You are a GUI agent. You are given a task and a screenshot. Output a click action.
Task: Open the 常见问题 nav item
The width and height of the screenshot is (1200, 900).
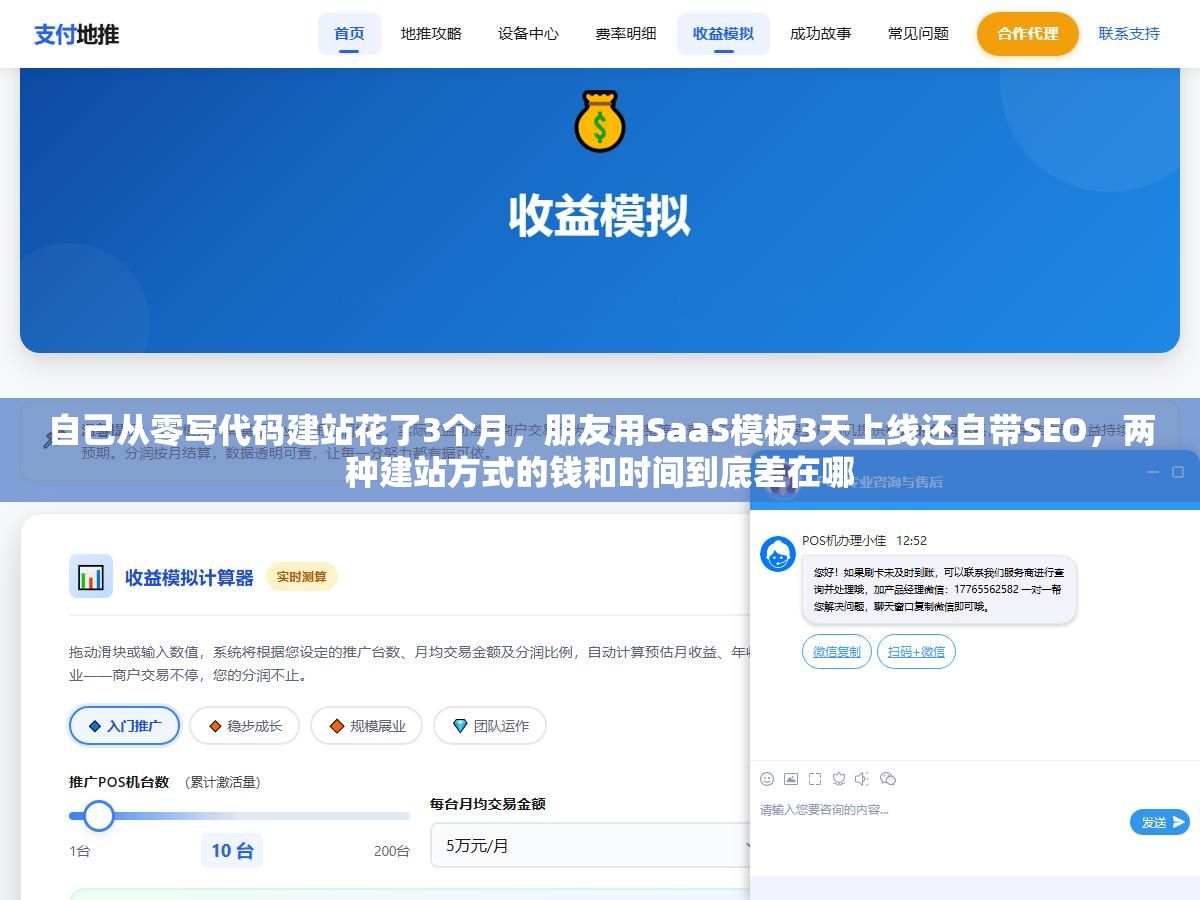[x=918, y=34]
